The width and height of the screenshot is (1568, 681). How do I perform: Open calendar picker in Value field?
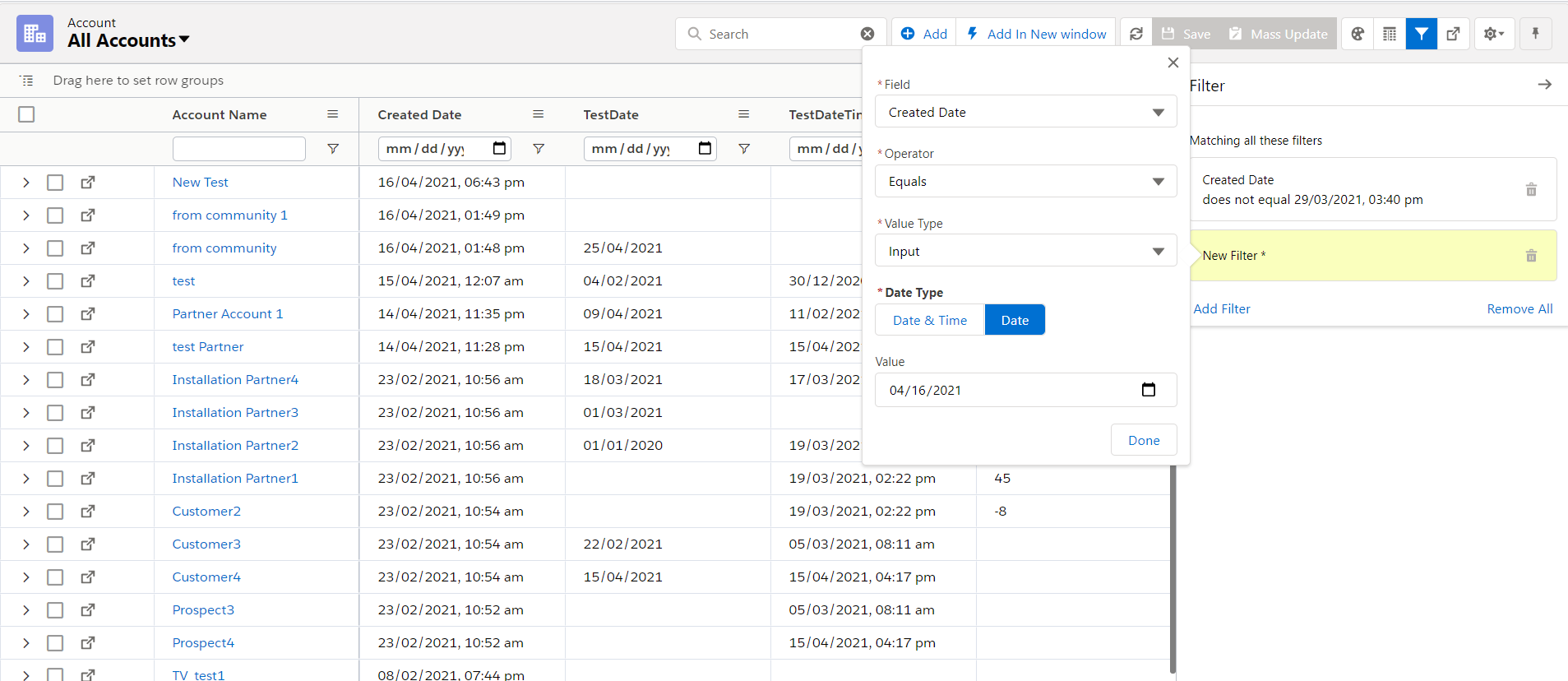(x=1149, y=390)
